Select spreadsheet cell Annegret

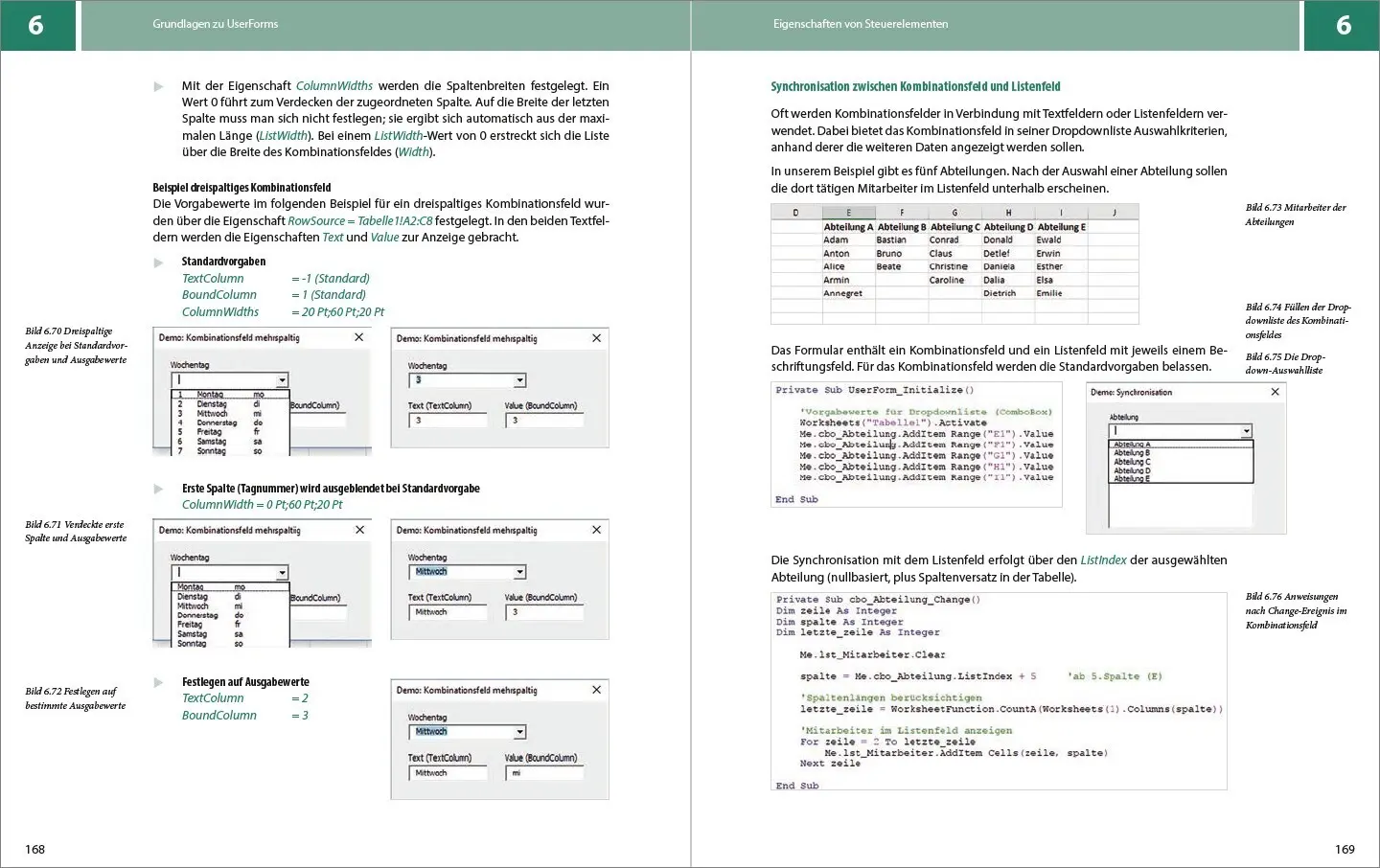(x=848, y=293)
